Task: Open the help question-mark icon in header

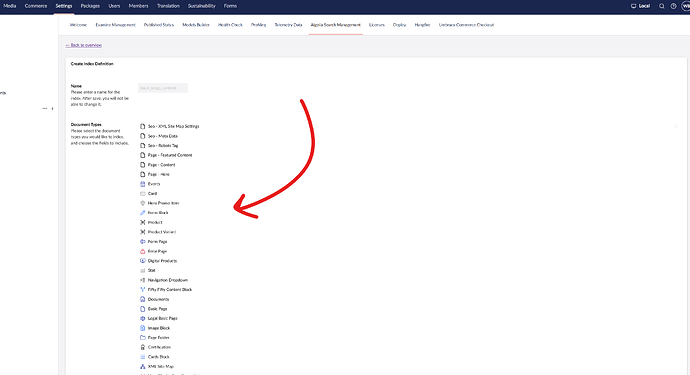Action: 673,6
